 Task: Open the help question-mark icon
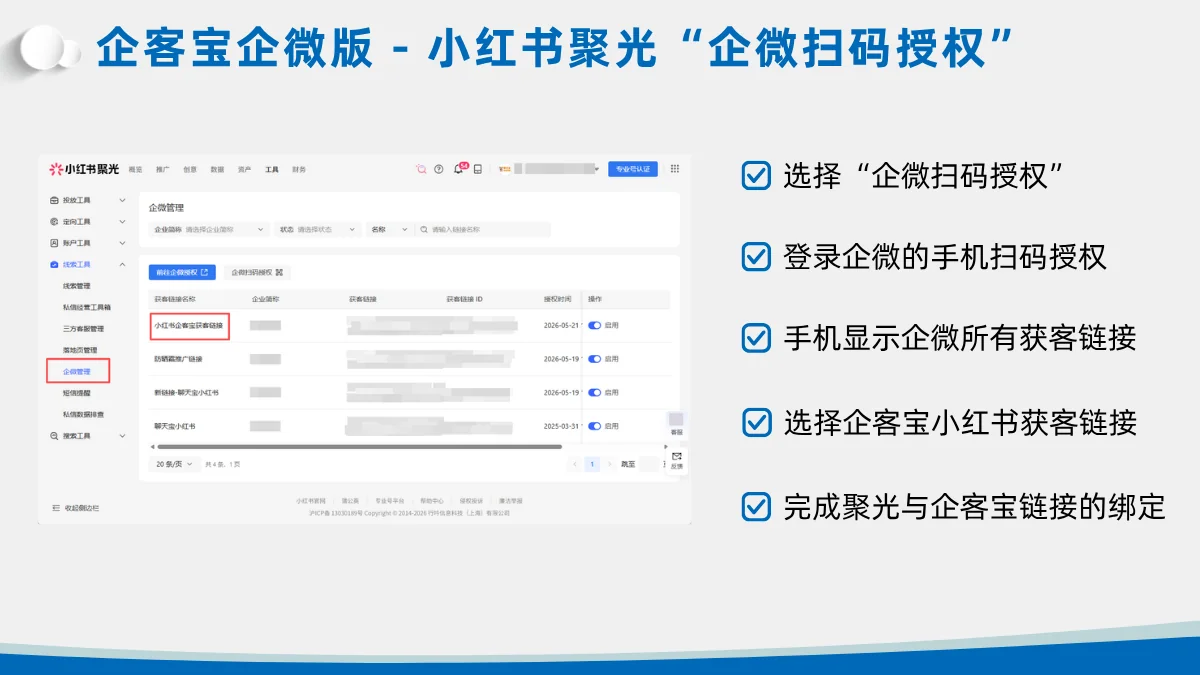[439, 169]
